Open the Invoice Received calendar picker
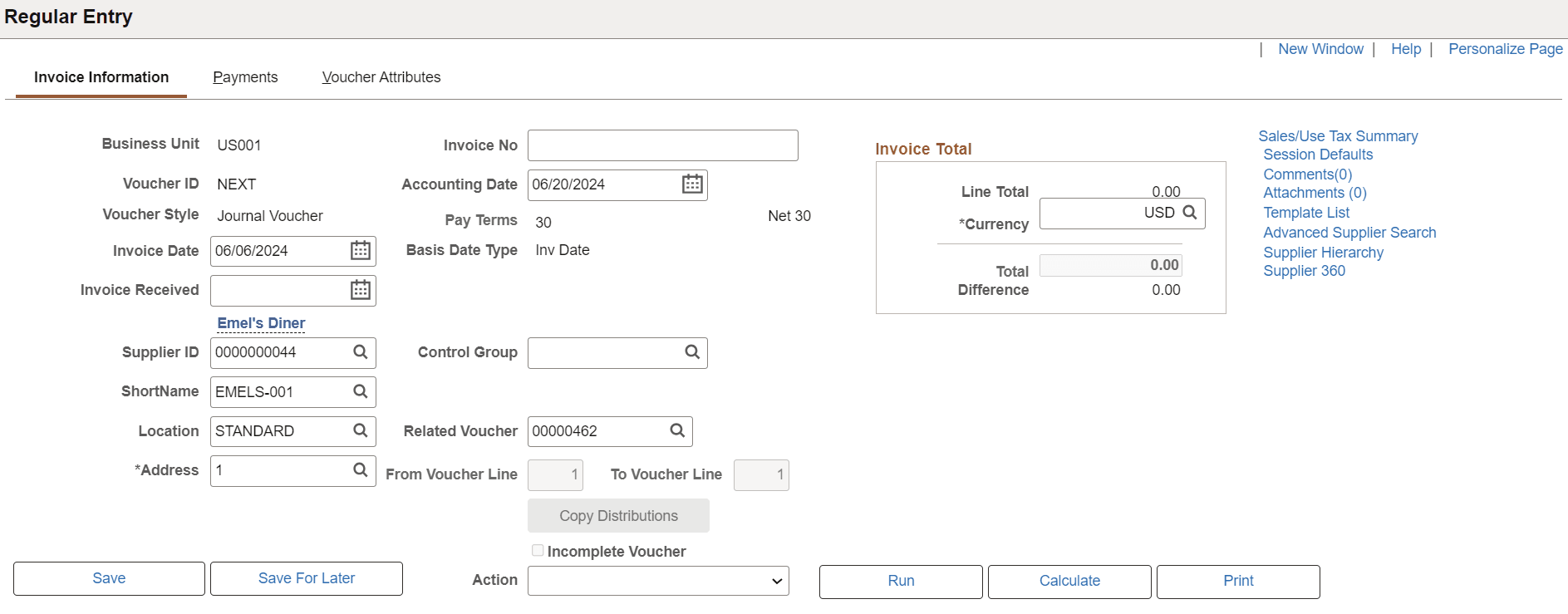1568x614 pixels. click(x=360, y=290)
